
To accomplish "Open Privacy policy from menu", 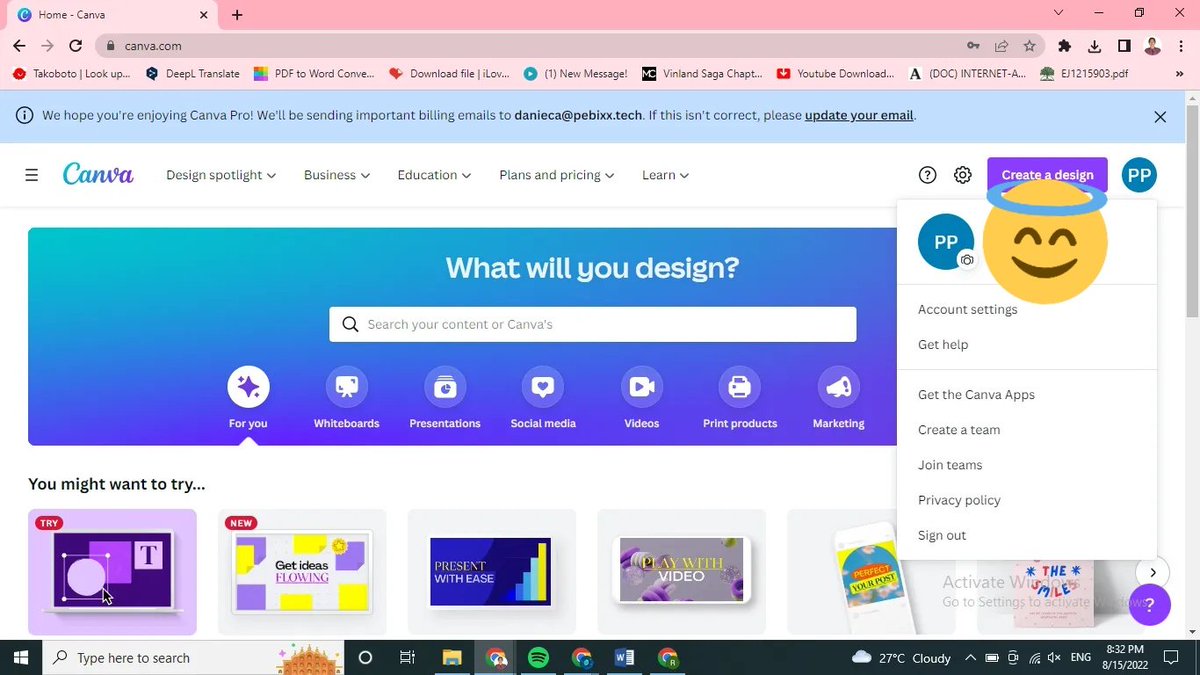I will click(959, 500).
